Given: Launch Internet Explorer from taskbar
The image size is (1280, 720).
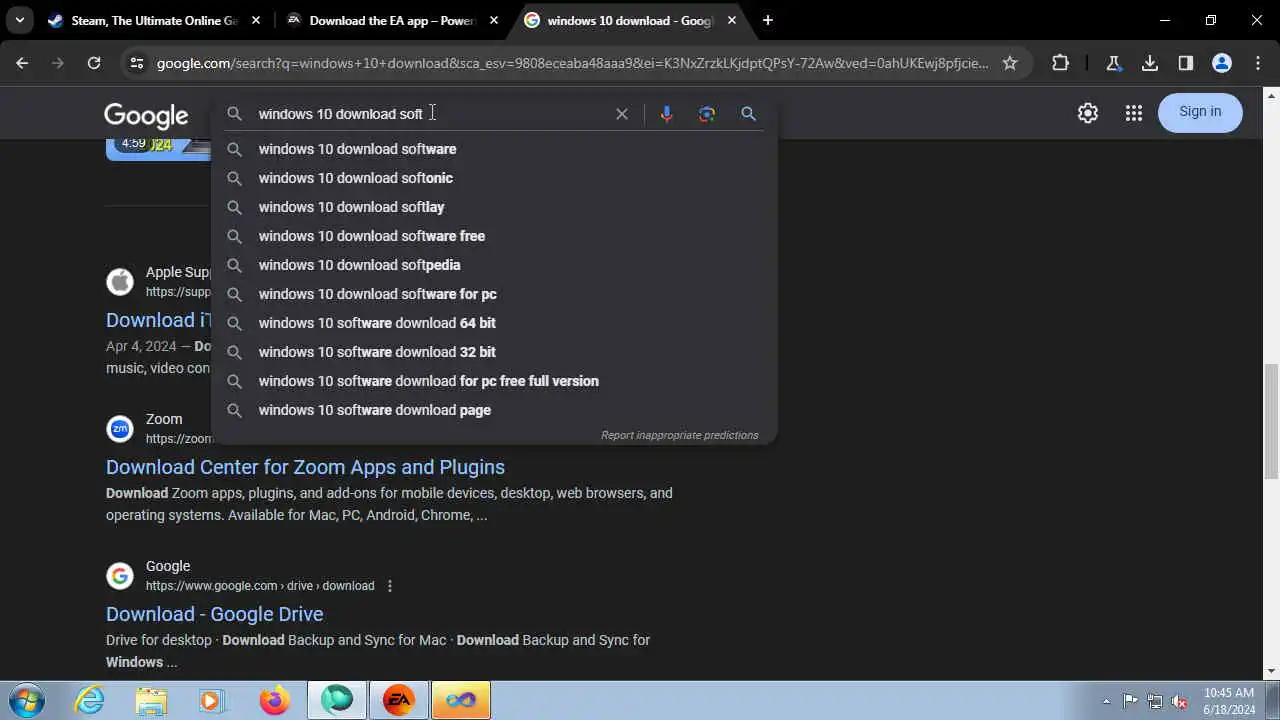Looking at the screenshot, I should (90, 700).
